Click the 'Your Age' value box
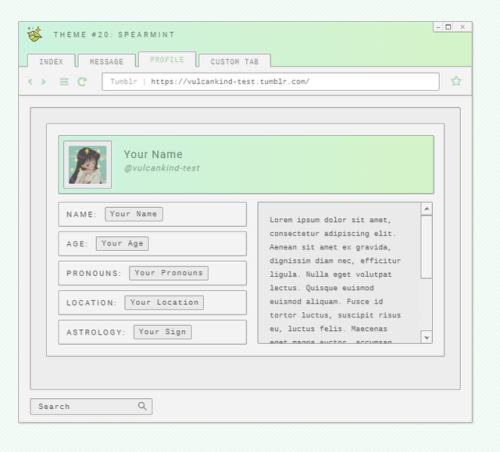 (x=122, y=243)
